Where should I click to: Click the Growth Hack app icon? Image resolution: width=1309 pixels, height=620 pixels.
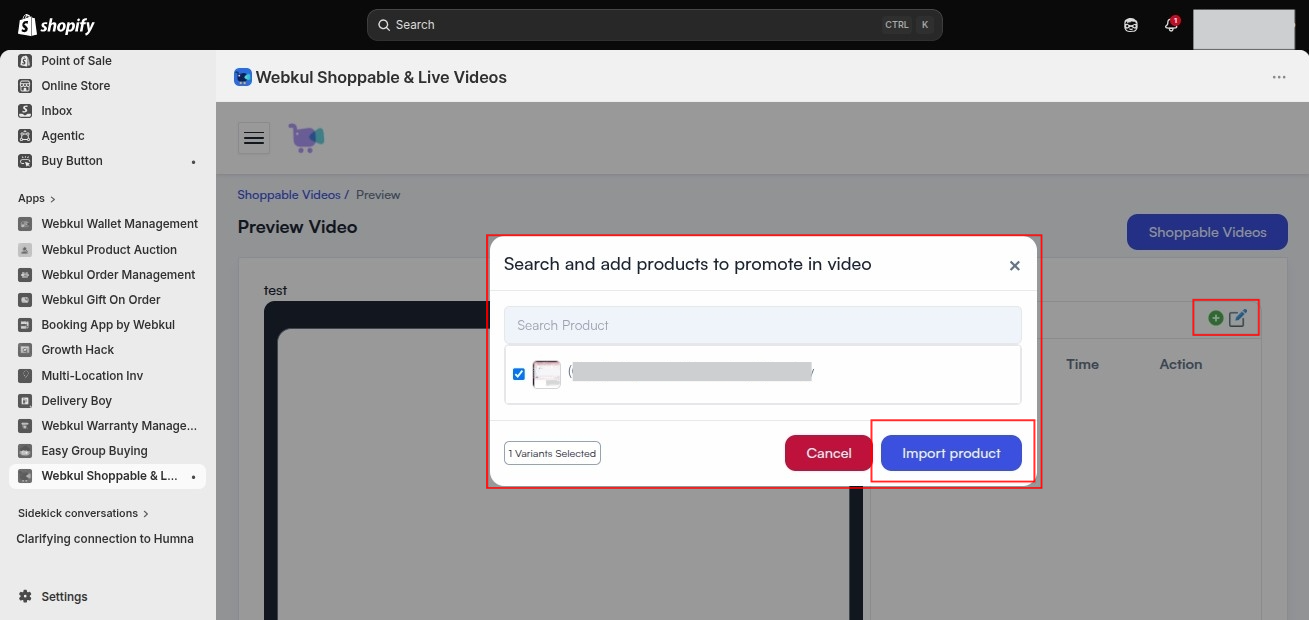tap(25, 350)
